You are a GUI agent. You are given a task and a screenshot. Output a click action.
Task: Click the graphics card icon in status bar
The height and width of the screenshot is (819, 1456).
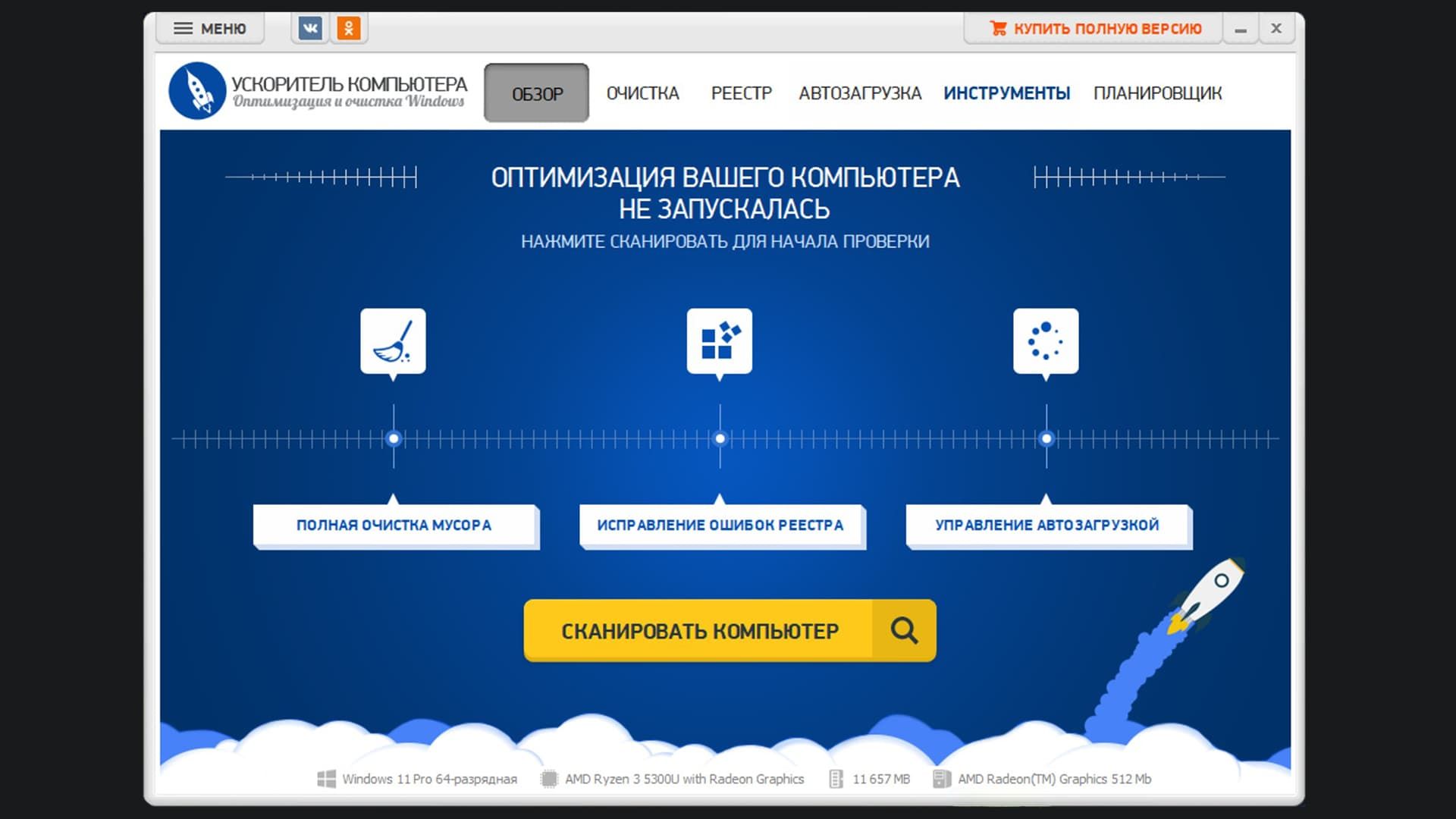point(941,779)
